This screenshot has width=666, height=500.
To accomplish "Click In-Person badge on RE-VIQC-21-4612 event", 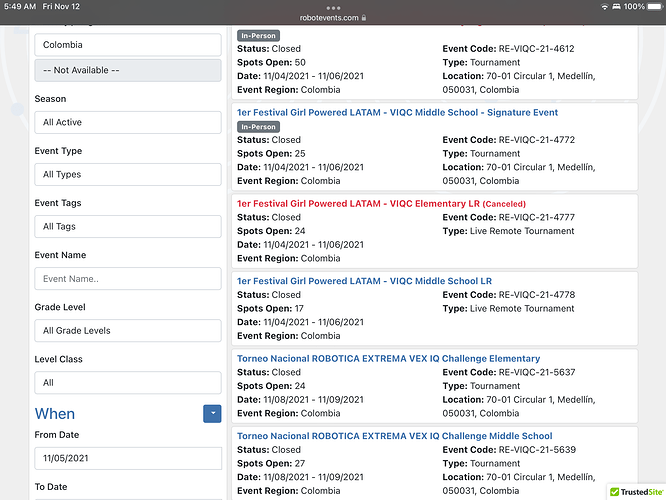I will tap(258, 36).
